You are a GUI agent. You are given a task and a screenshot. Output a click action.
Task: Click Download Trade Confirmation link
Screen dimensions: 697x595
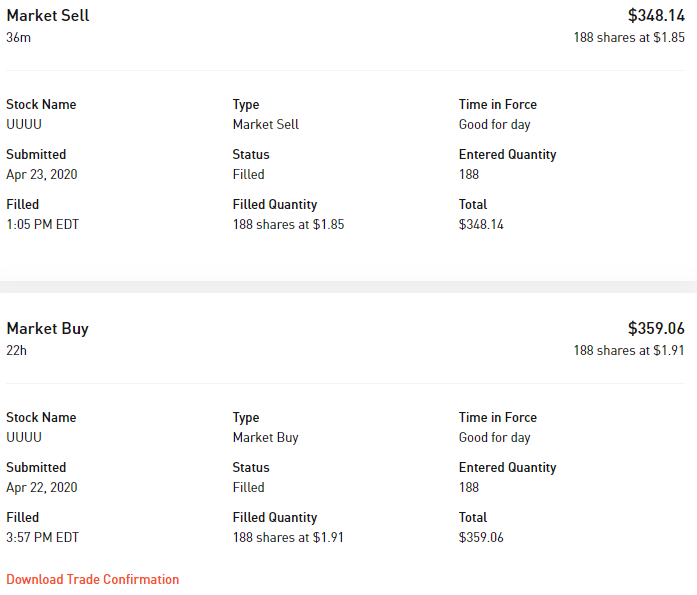pyautogui.click(x=93, y=580)
